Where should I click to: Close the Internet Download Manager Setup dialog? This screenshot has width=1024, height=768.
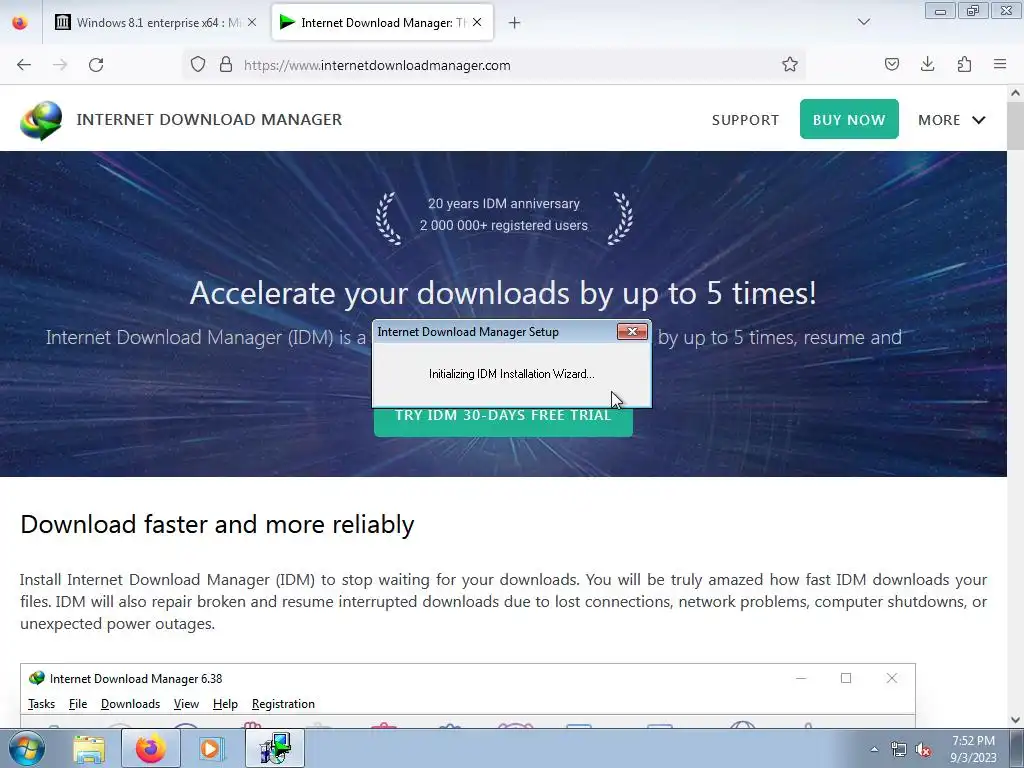click(x=632, y=332)
